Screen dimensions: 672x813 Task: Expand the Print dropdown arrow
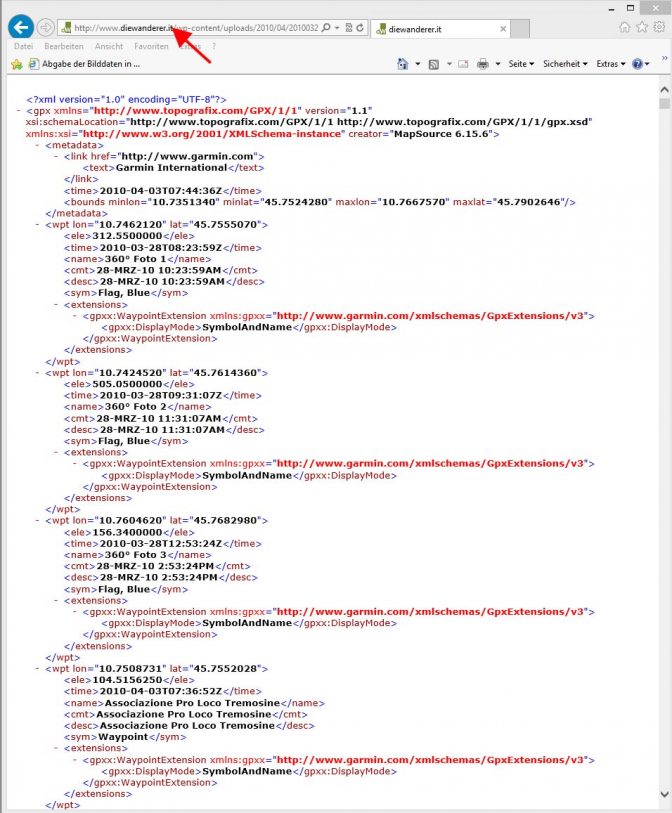[x=498, y=64]
